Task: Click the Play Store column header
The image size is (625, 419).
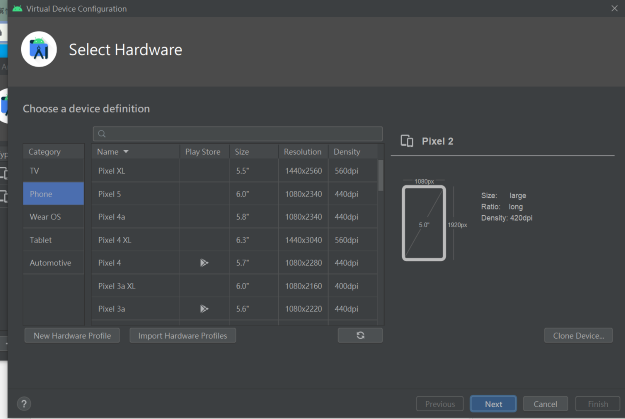Action: (x=204, y=152)
